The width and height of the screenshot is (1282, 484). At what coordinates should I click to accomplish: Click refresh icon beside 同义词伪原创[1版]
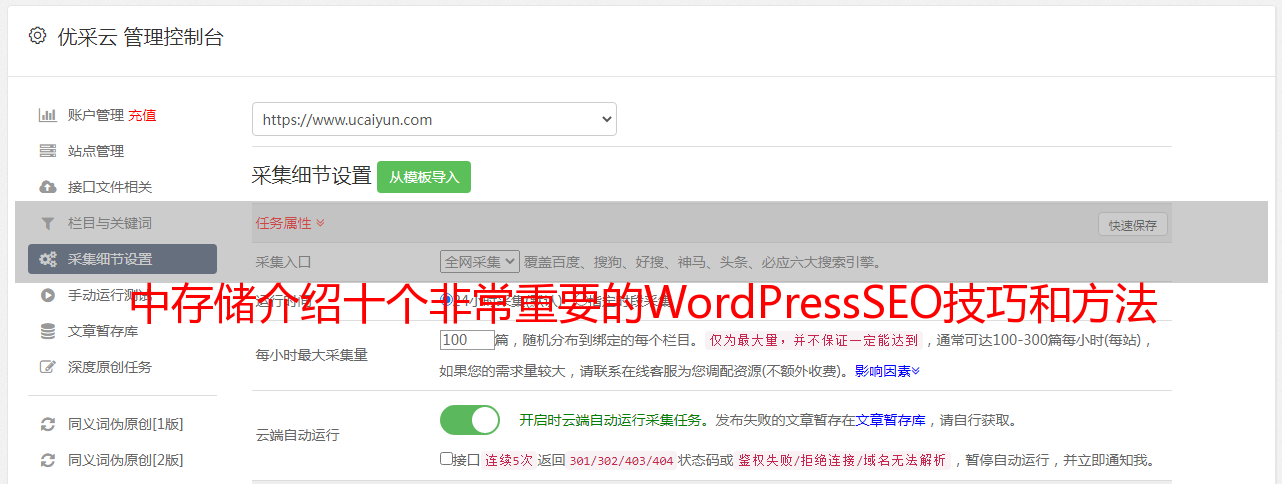47,424
